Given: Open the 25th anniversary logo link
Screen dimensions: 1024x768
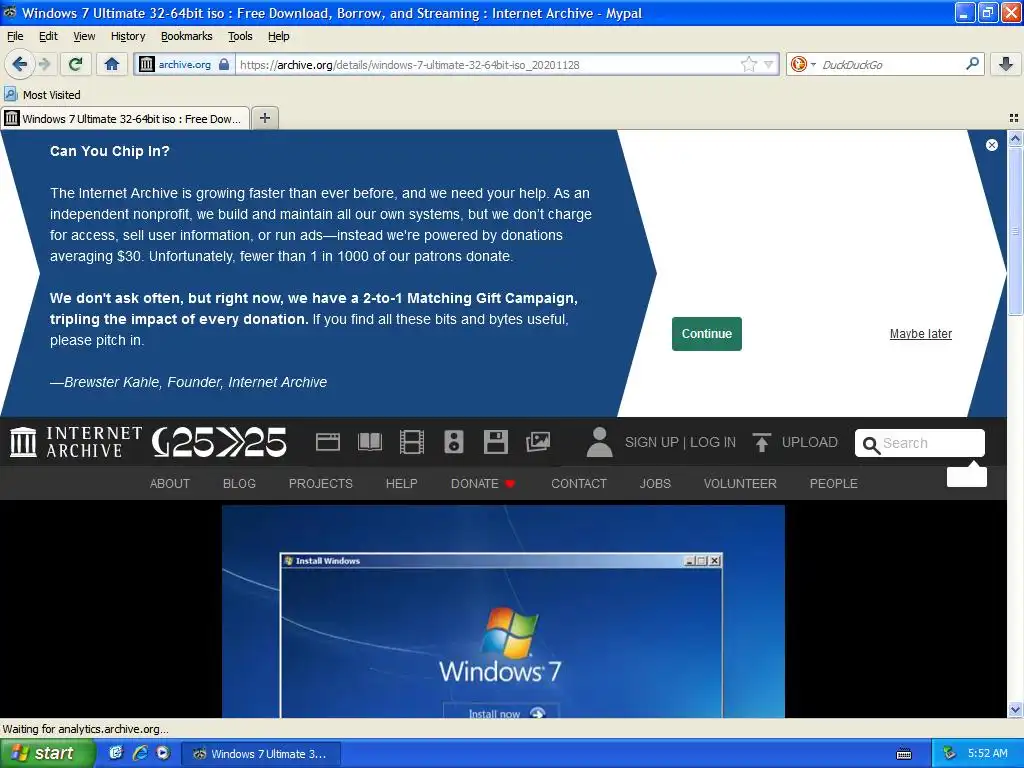Looking at the screenshot, I should coord(219,442).
